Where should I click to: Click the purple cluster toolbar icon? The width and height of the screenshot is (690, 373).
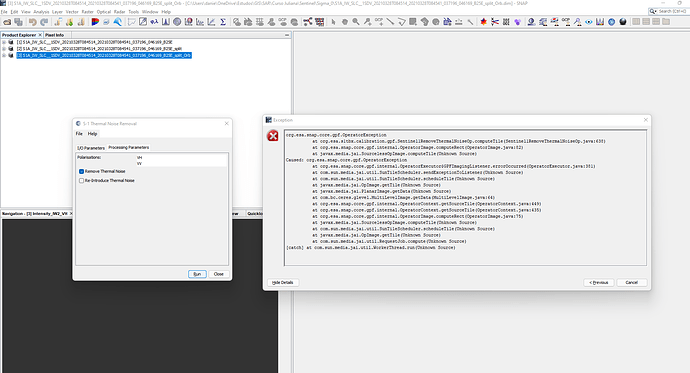518,22
